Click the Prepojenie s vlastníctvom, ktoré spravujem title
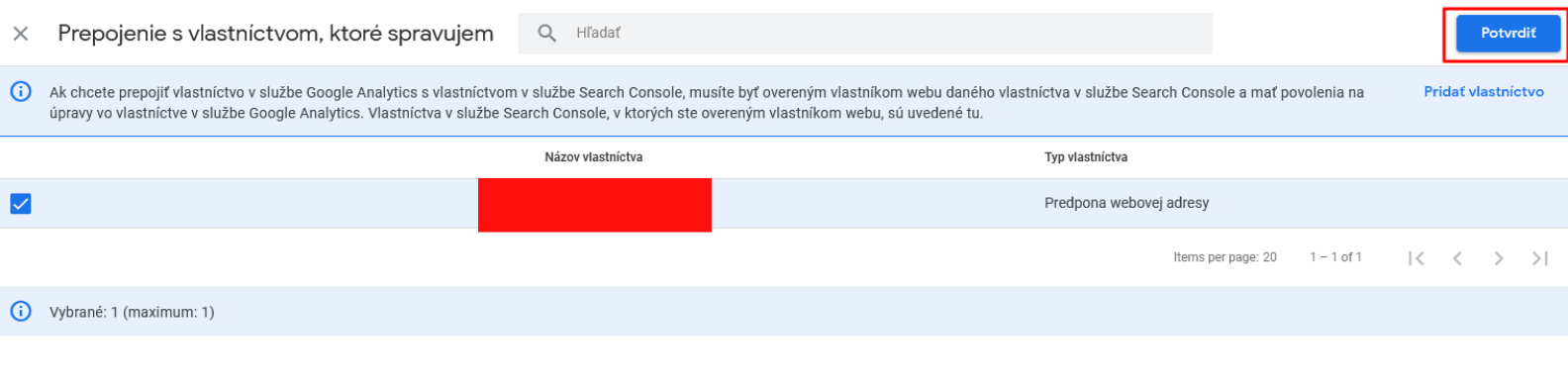 [275, 34]
